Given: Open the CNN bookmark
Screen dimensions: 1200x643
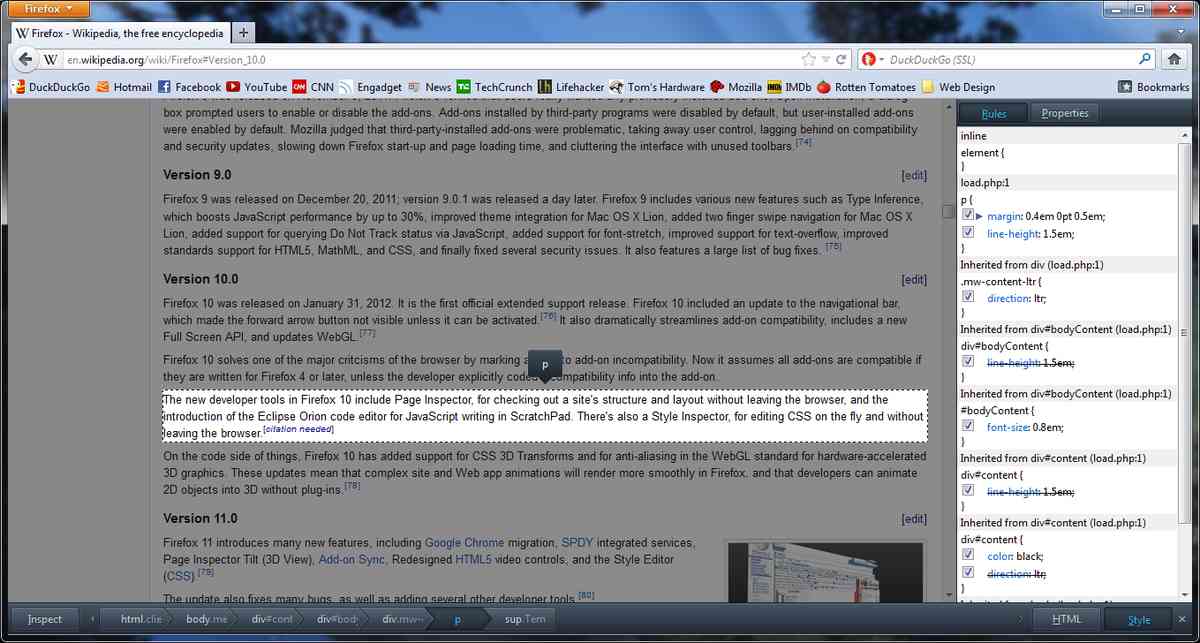Looking at the screenshot, I should 313,87.
